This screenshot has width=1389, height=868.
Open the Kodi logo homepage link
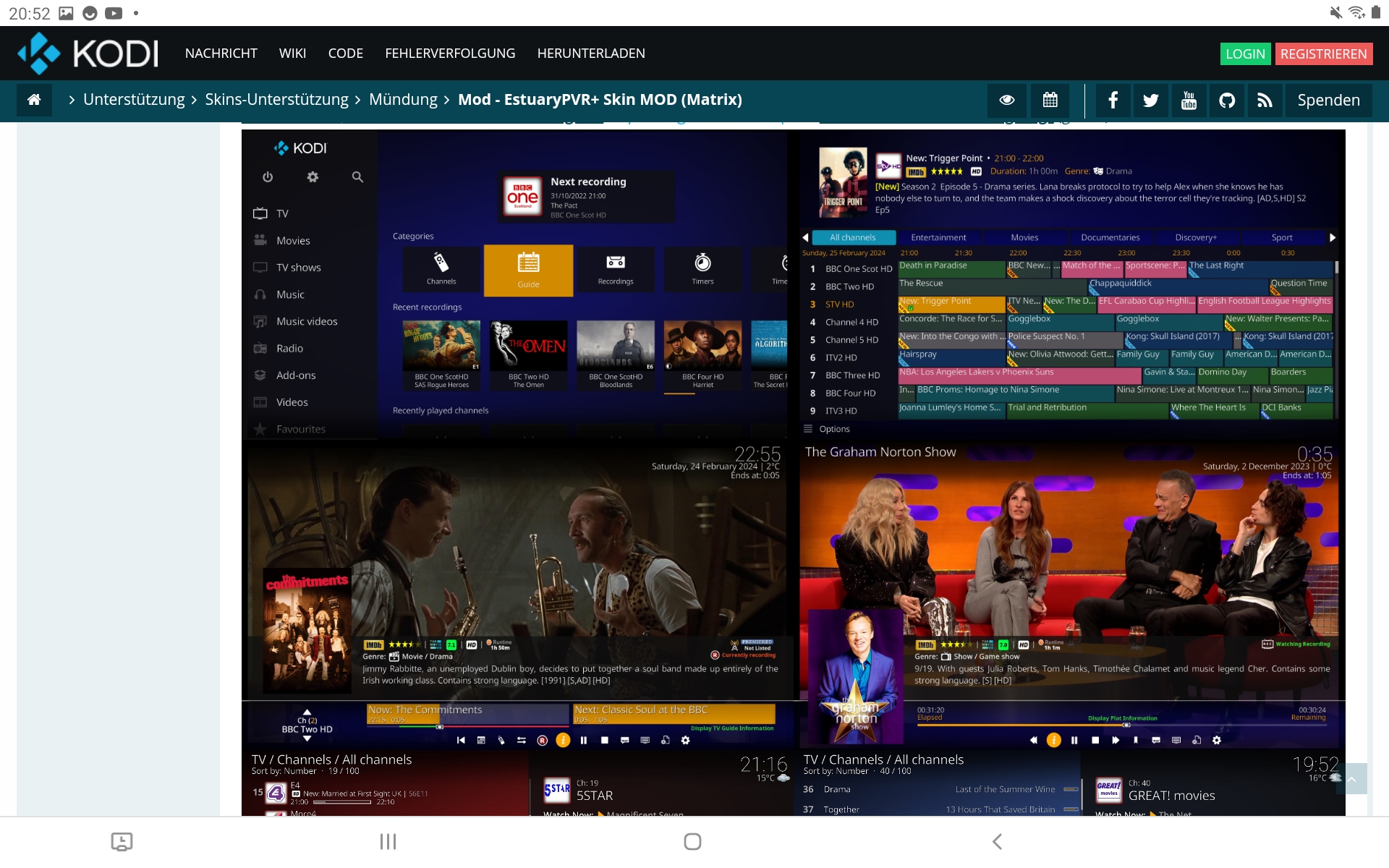pos(88,53)
